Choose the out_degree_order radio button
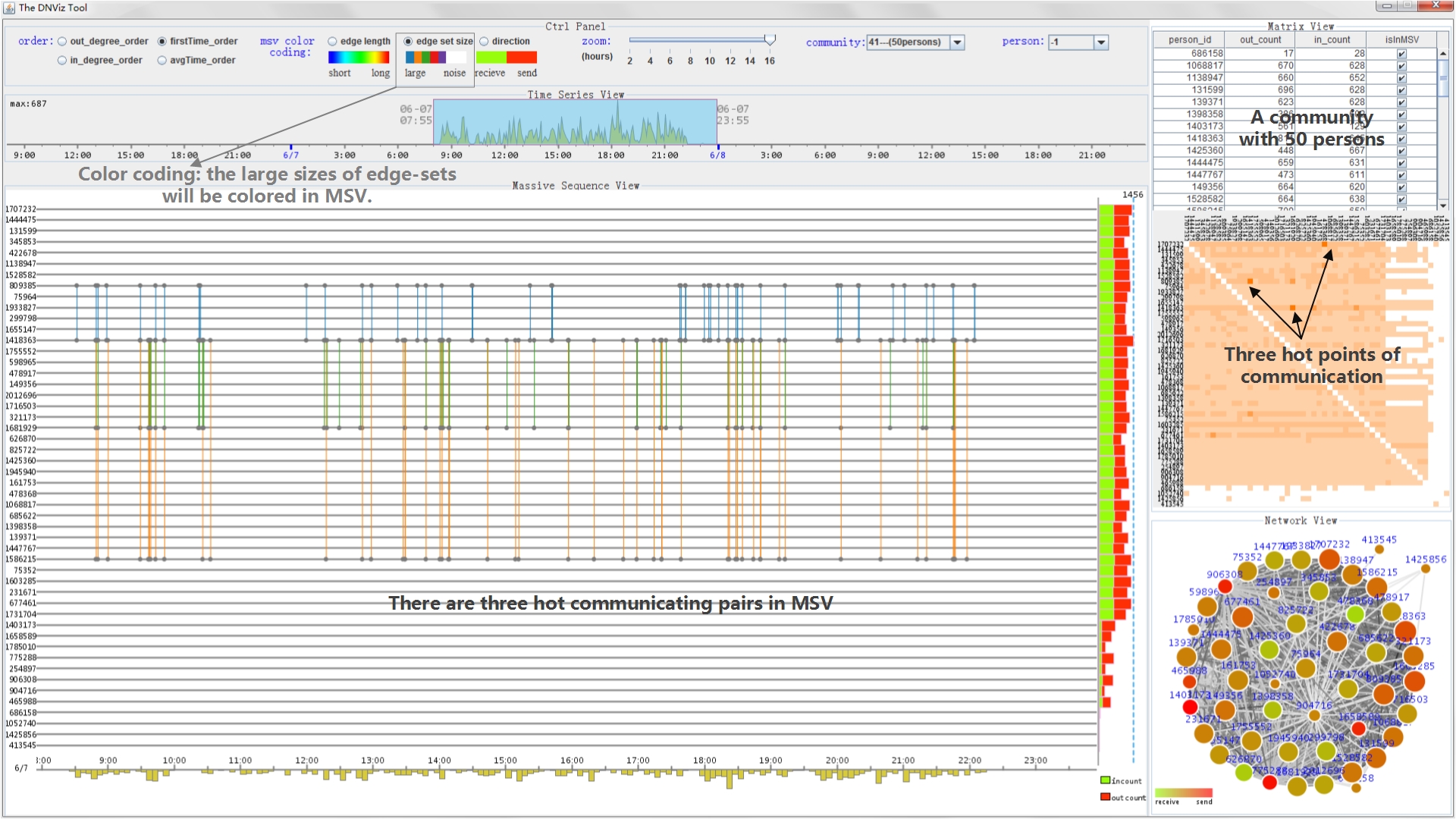The image size is (1456, 819). point(62,42)
